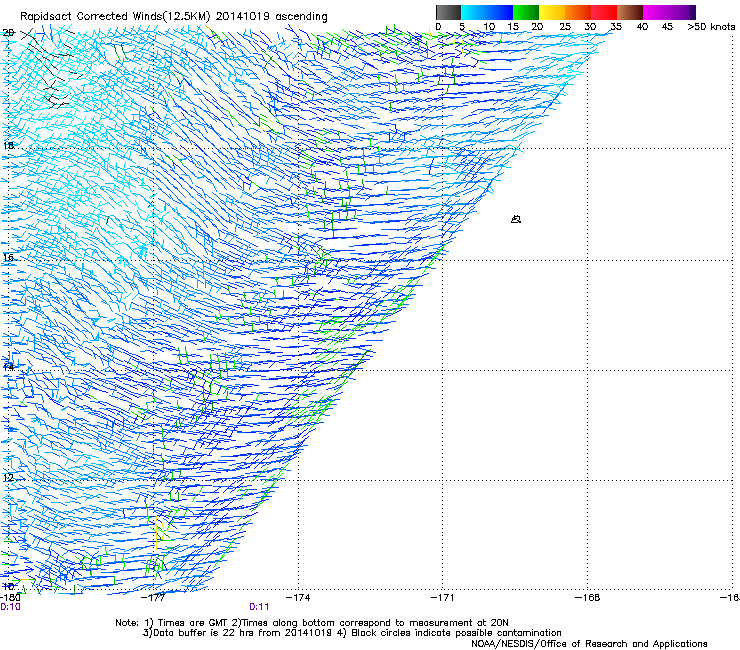Click the longitude axis label '-180'

pyautogui.click(x=10, y=598)
